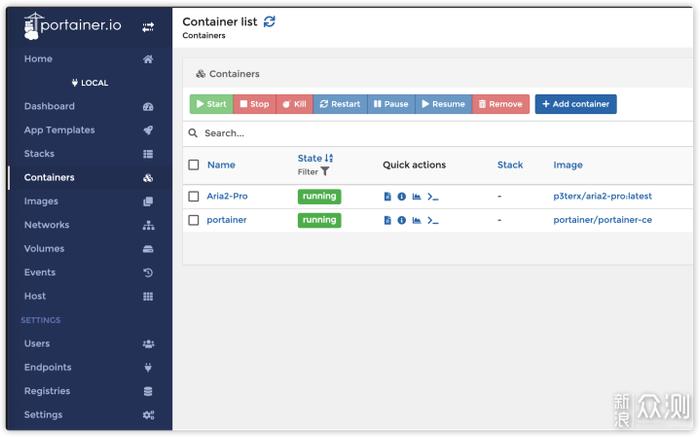The image size is (700, 437).
Task: Check the portainer row checkbox
Action: 194,220
